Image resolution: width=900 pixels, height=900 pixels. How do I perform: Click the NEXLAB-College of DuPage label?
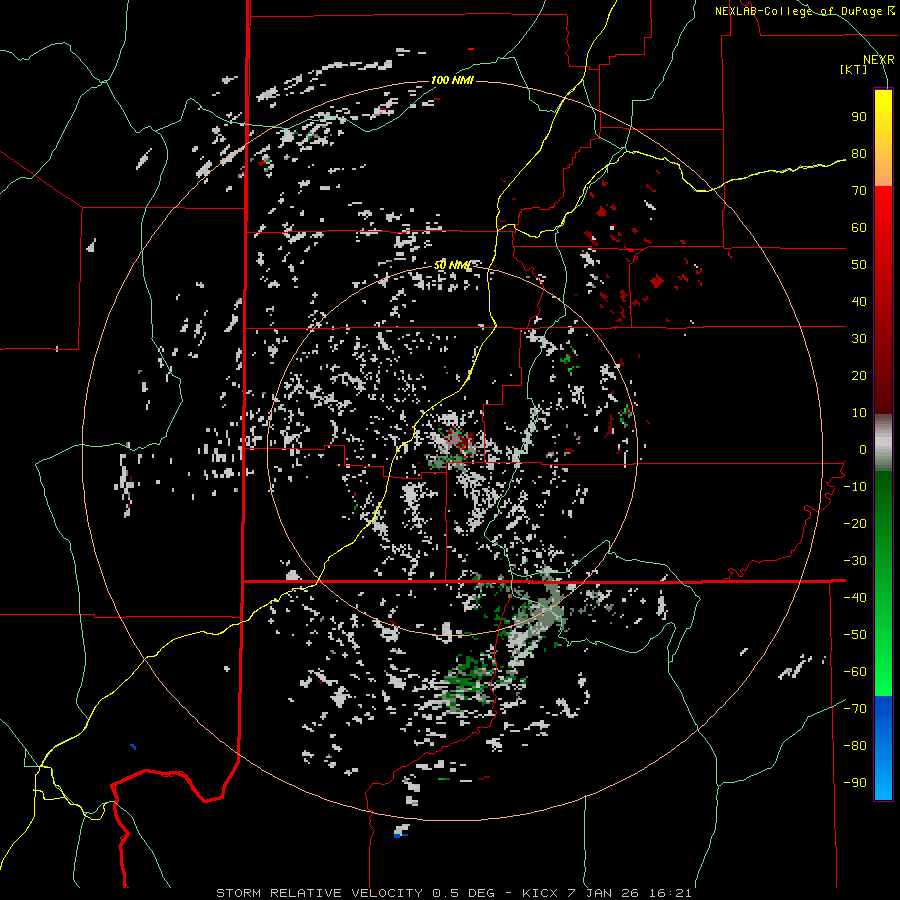point(800,11)
